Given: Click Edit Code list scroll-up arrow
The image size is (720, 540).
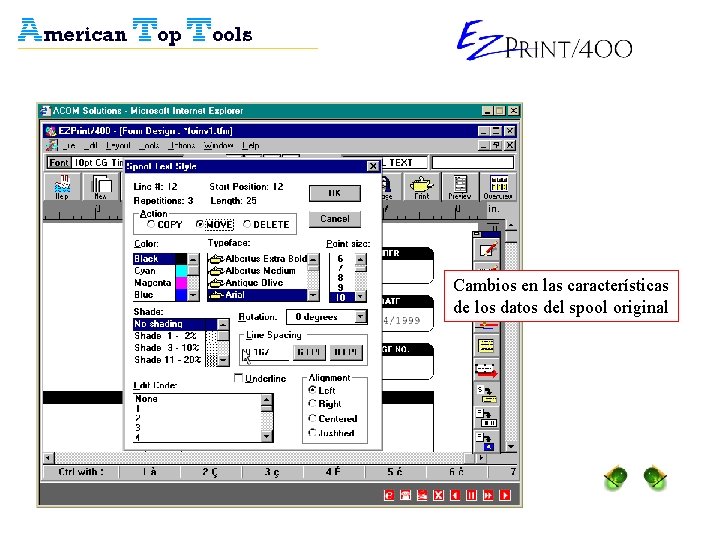Looking at the screenshot, I should point(267,400).
